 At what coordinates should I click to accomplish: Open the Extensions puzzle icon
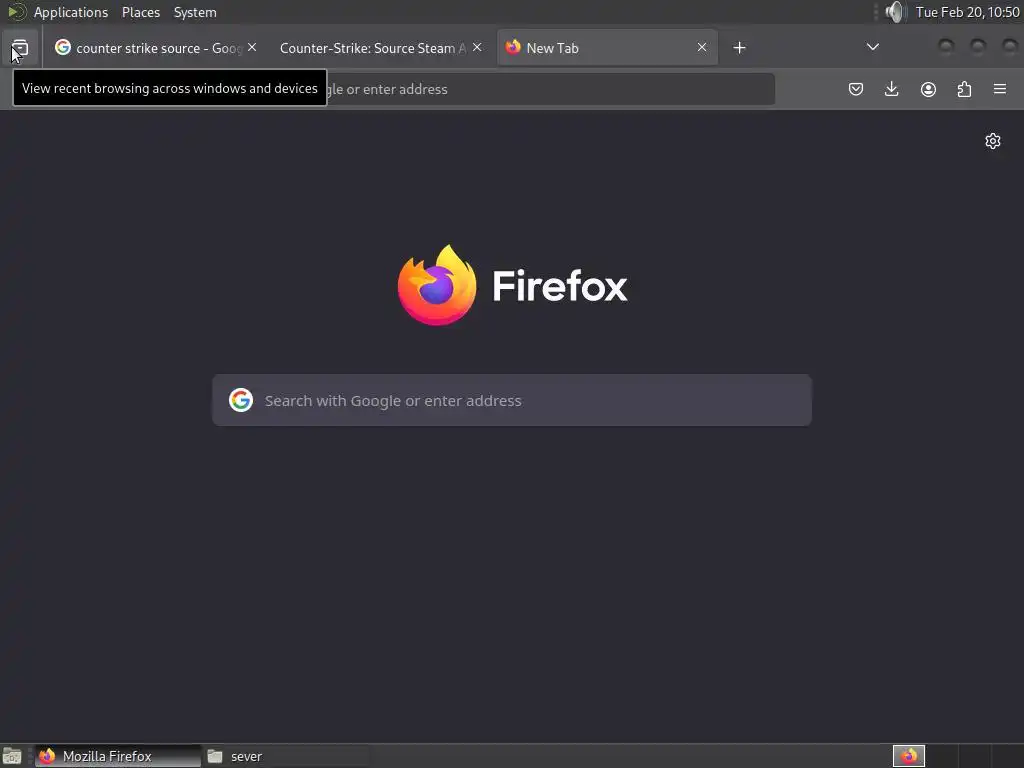(964, 89)
